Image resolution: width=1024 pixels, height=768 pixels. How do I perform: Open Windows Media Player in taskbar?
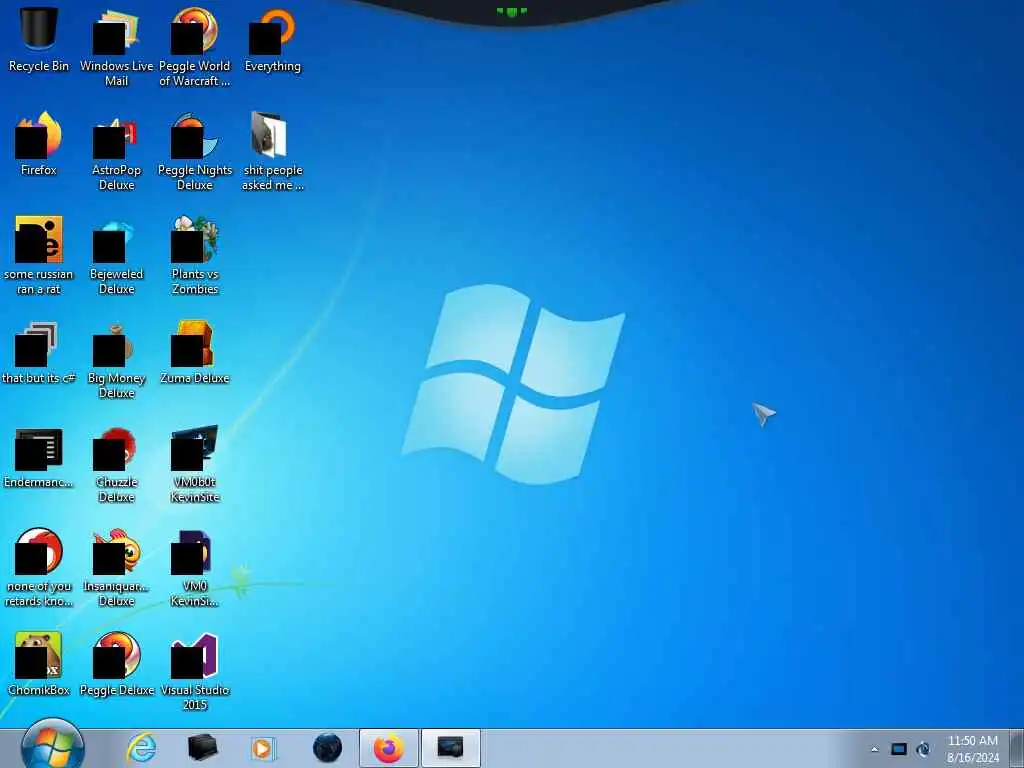(x=263, y=748)
